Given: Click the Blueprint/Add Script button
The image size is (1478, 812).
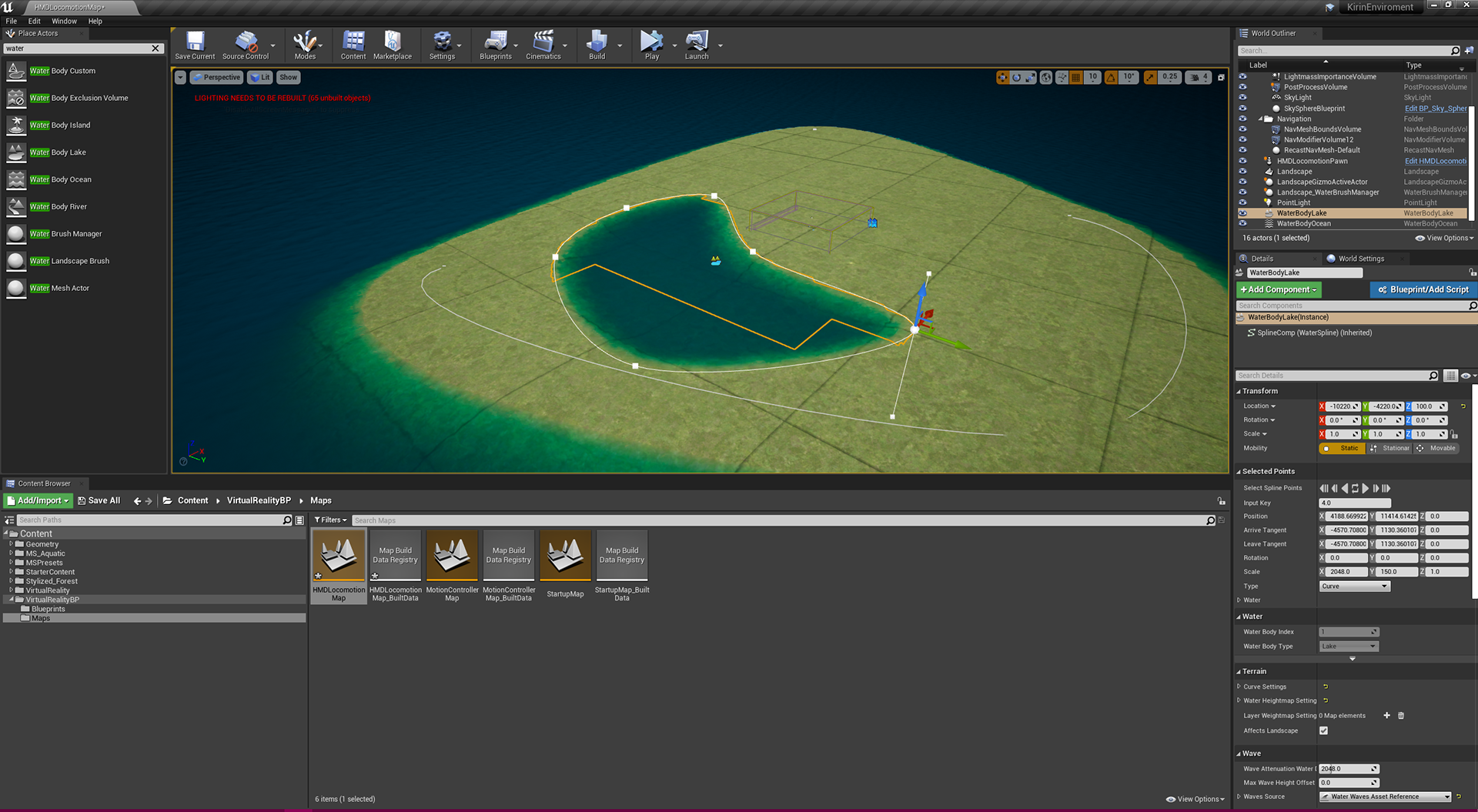Looking at the screenshot, I should click(1423, 290).
